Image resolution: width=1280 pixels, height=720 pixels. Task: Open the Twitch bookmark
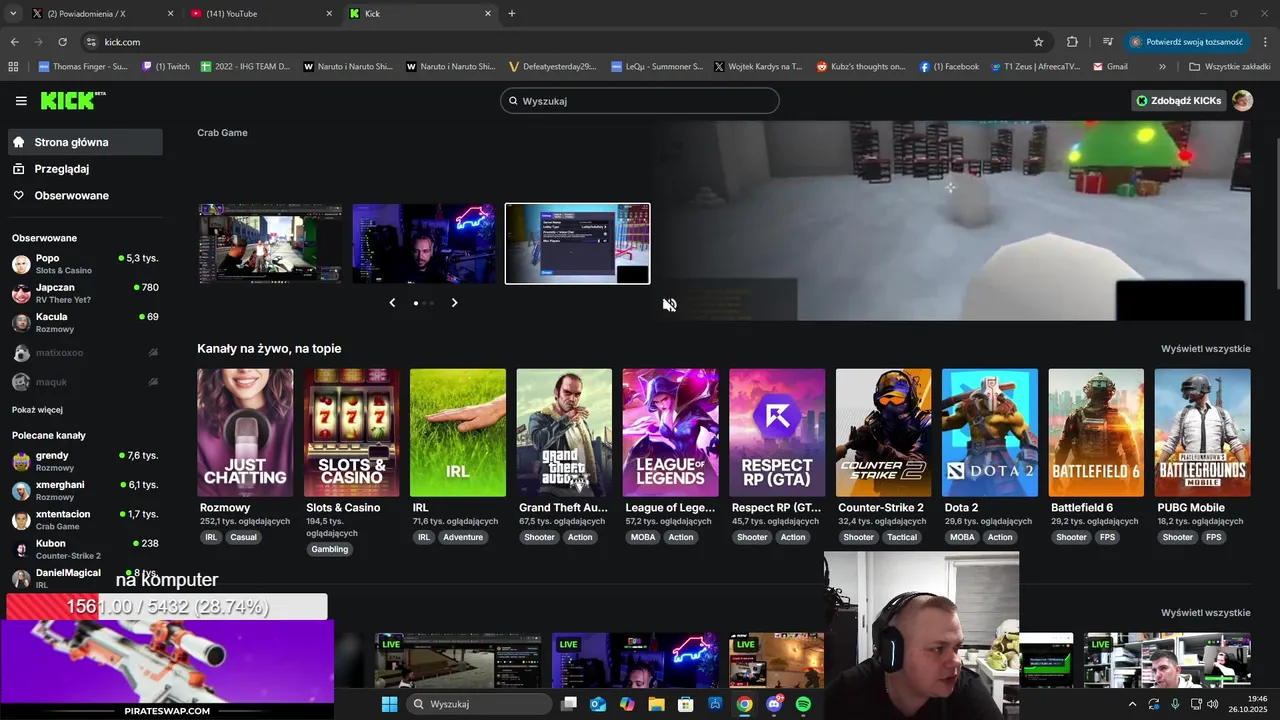click(x=166, y=66)
